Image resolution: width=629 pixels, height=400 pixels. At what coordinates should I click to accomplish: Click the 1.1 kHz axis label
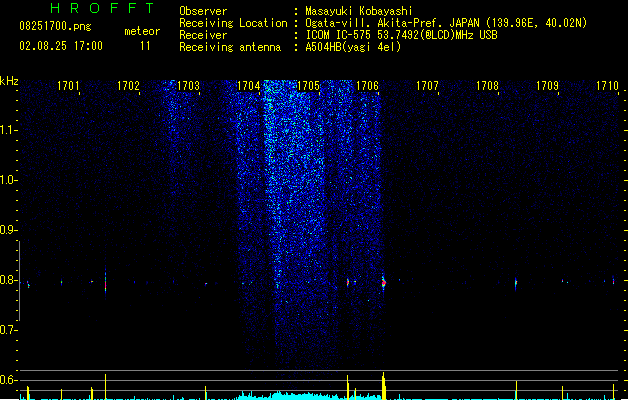[x=8, y=130]
